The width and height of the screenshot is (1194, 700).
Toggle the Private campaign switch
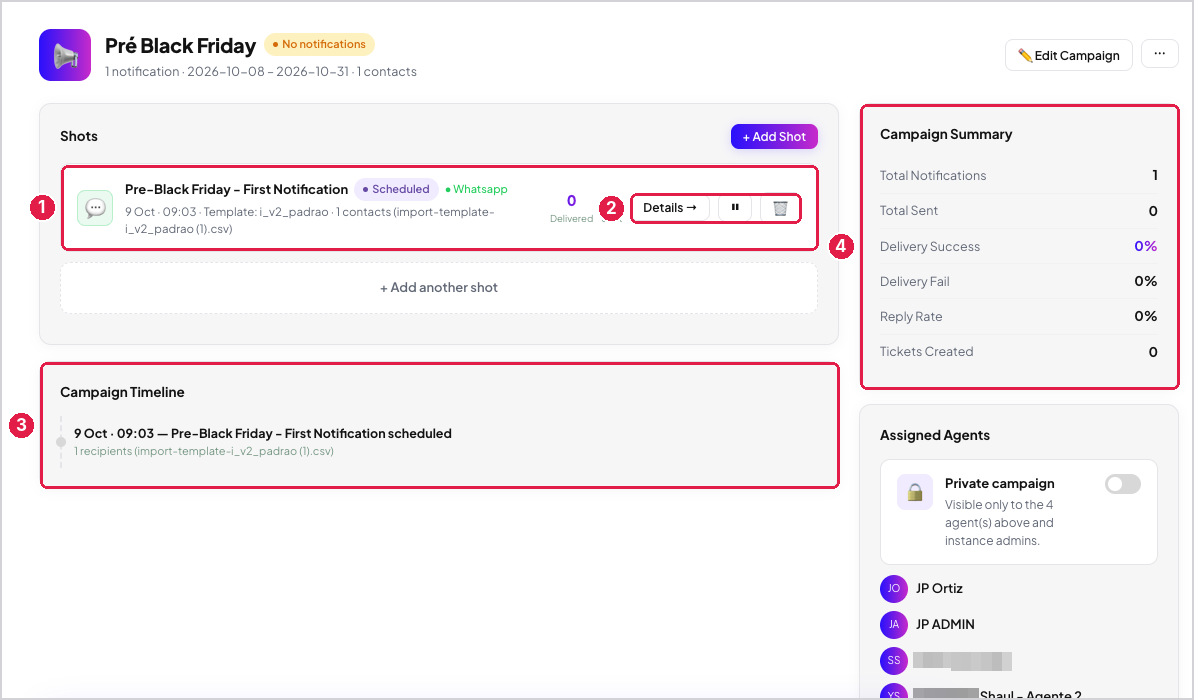[x=1122, y=484]
